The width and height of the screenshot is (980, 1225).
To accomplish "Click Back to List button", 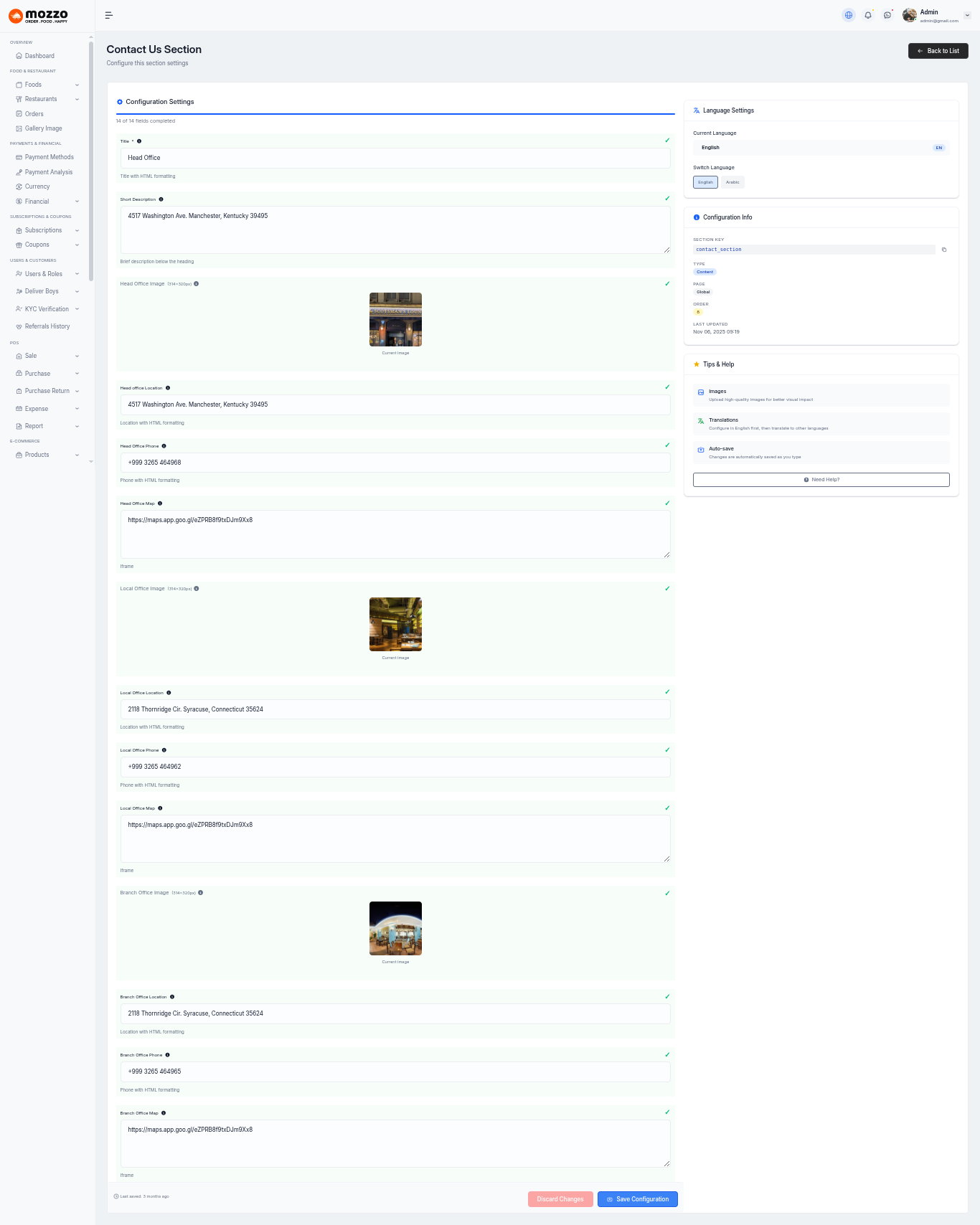I will pos(938,51).
